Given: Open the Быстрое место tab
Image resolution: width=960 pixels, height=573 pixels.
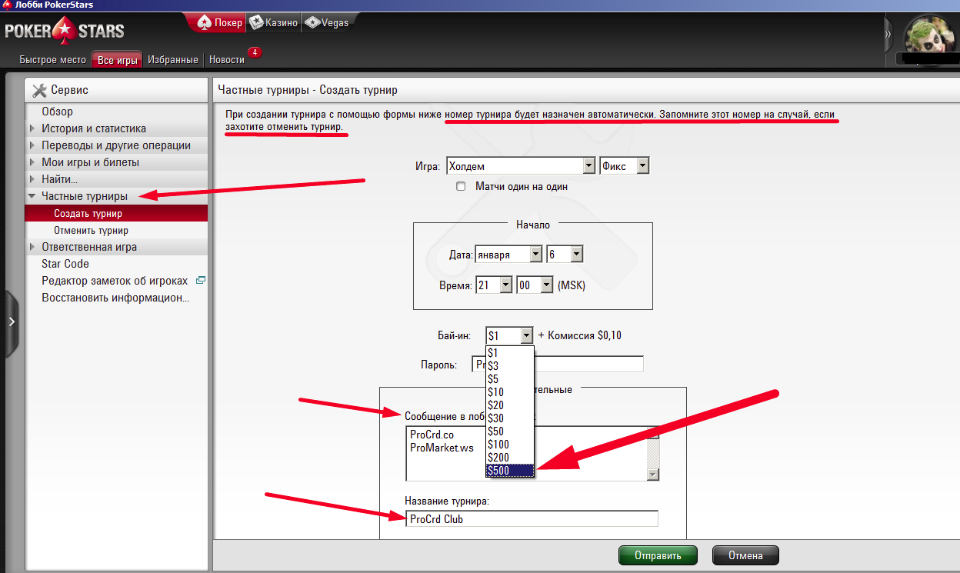Looking at the screenshot, I should [x=53, y=60].
